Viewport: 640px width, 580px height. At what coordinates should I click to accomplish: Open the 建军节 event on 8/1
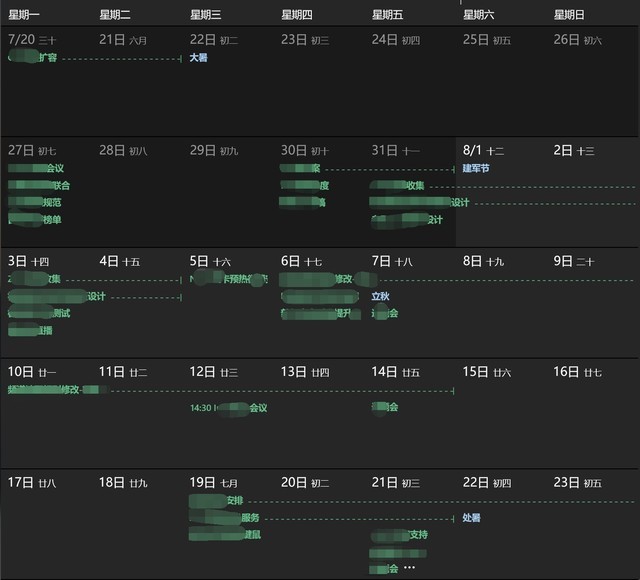pyautogui.click(x=475, y=168)
